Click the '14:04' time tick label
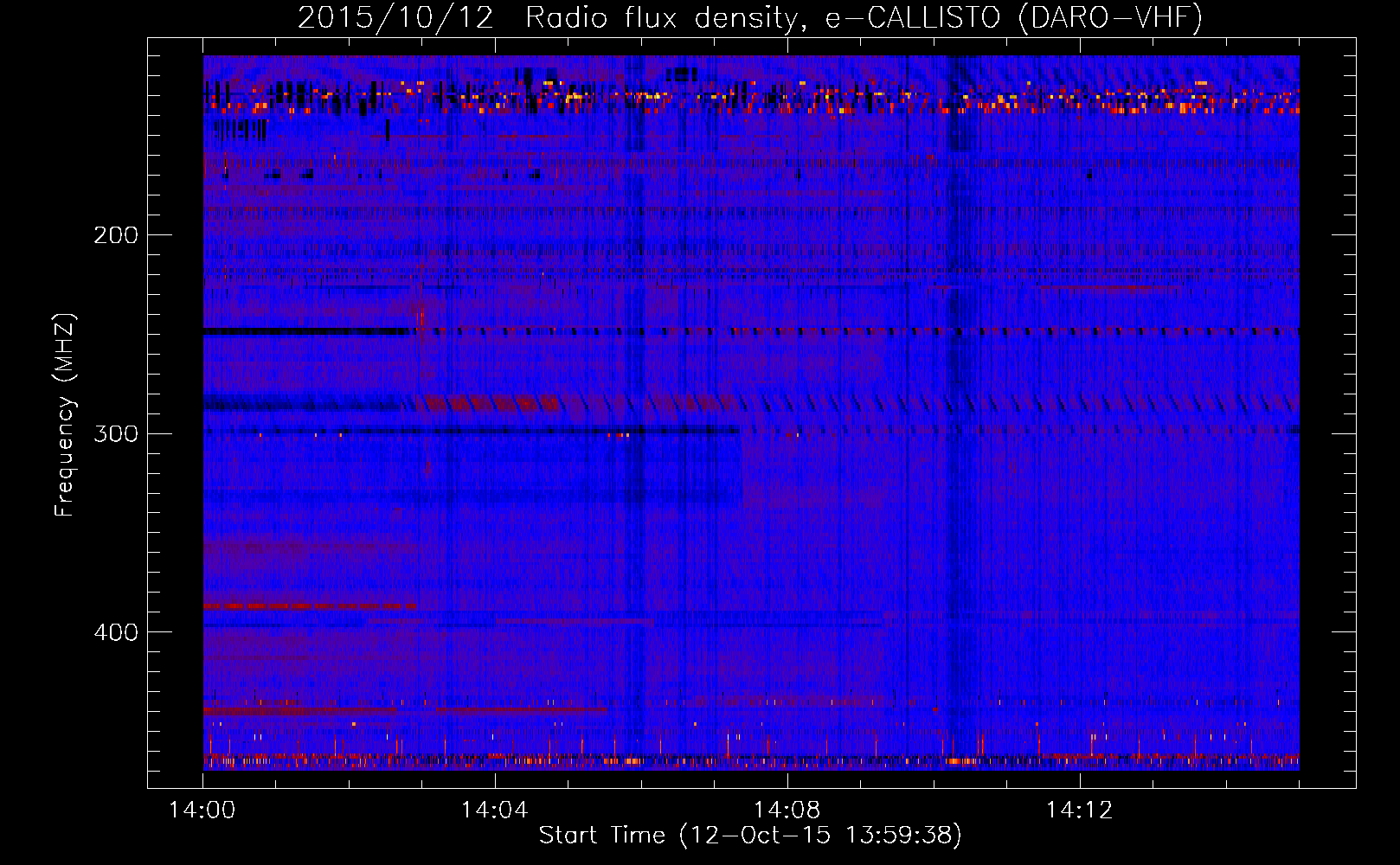Viewport: 1400px width, 865px height. (x=495, y=811)
